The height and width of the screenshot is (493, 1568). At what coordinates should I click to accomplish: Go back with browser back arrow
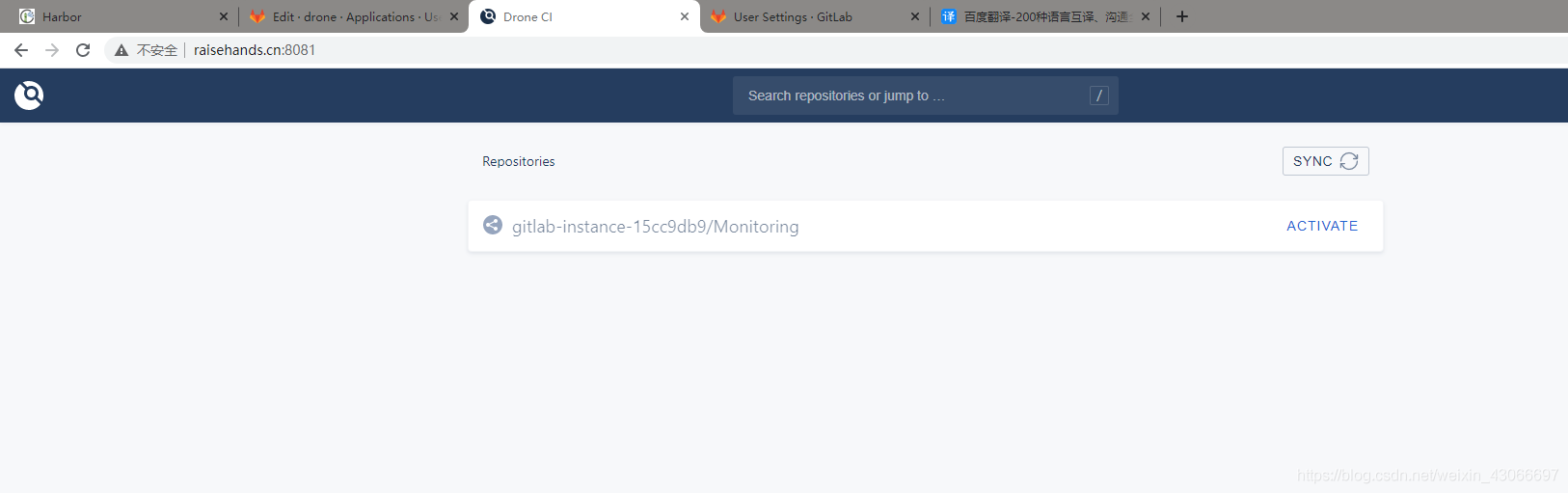point(21,50)
